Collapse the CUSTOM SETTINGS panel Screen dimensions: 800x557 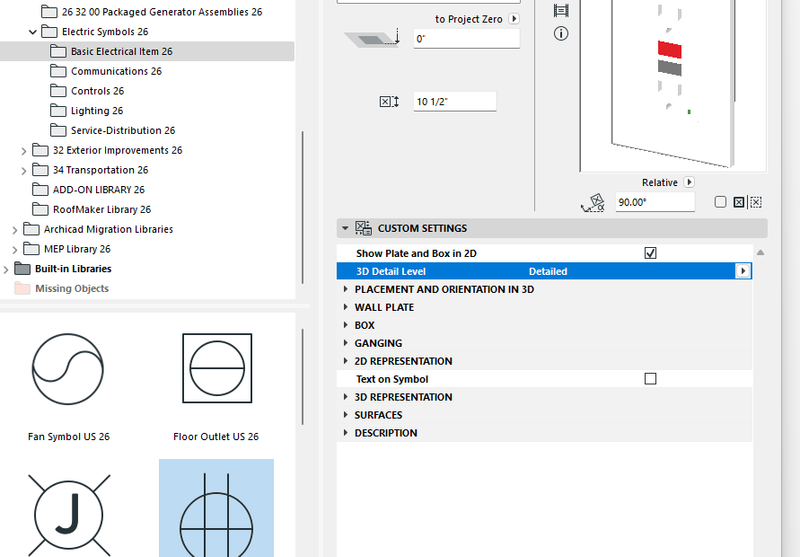point(345,228)
